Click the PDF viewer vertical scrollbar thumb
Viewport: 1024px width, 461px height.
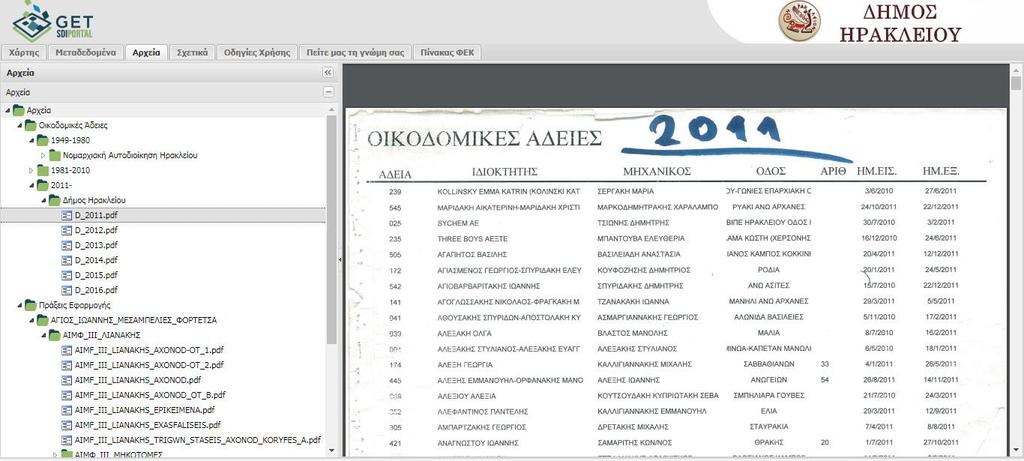1016,83
